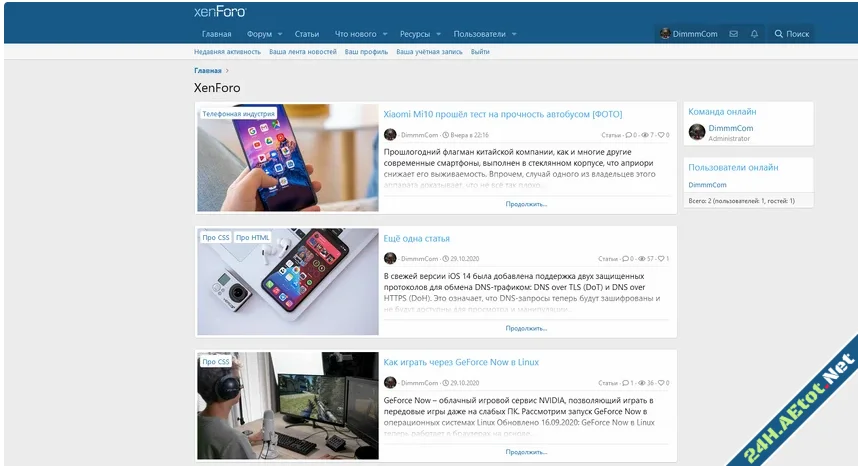This screenshot has width=858, height=466.
Task: Click DimmmCom avatar in the navigation bar
Action: point(665,34)
